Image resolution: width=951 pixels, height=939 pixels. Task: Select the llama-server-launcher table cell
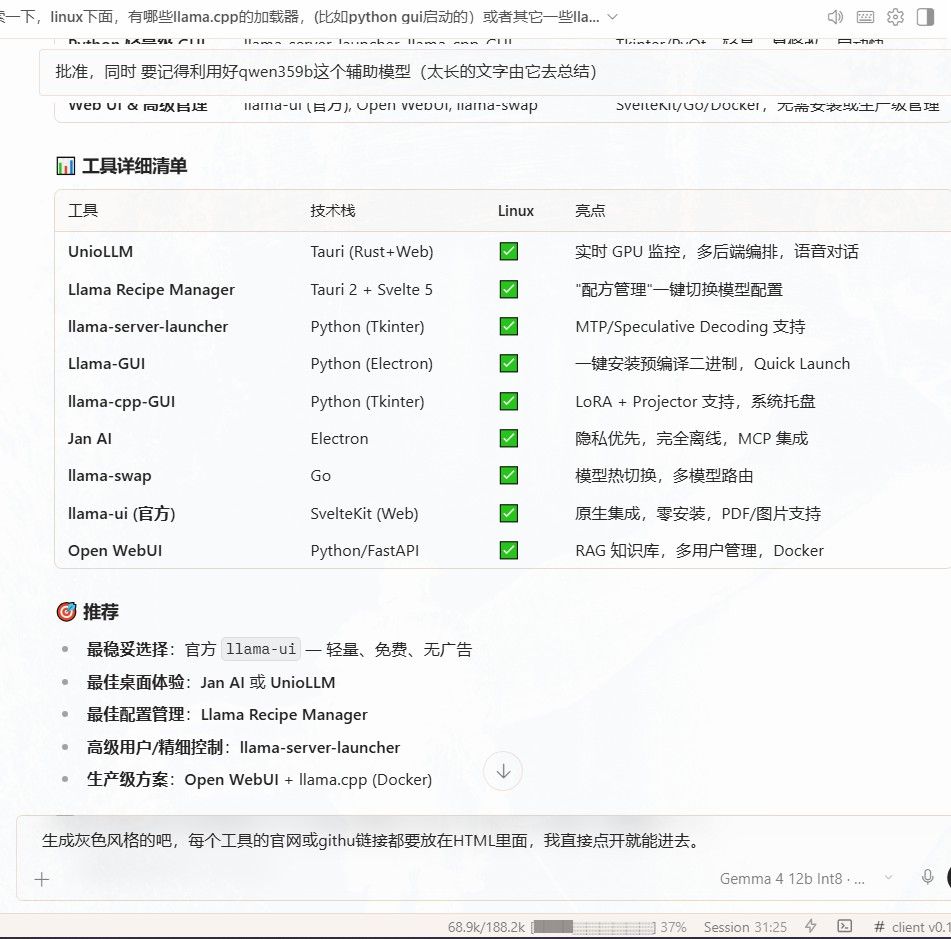[x=148, y=326]
